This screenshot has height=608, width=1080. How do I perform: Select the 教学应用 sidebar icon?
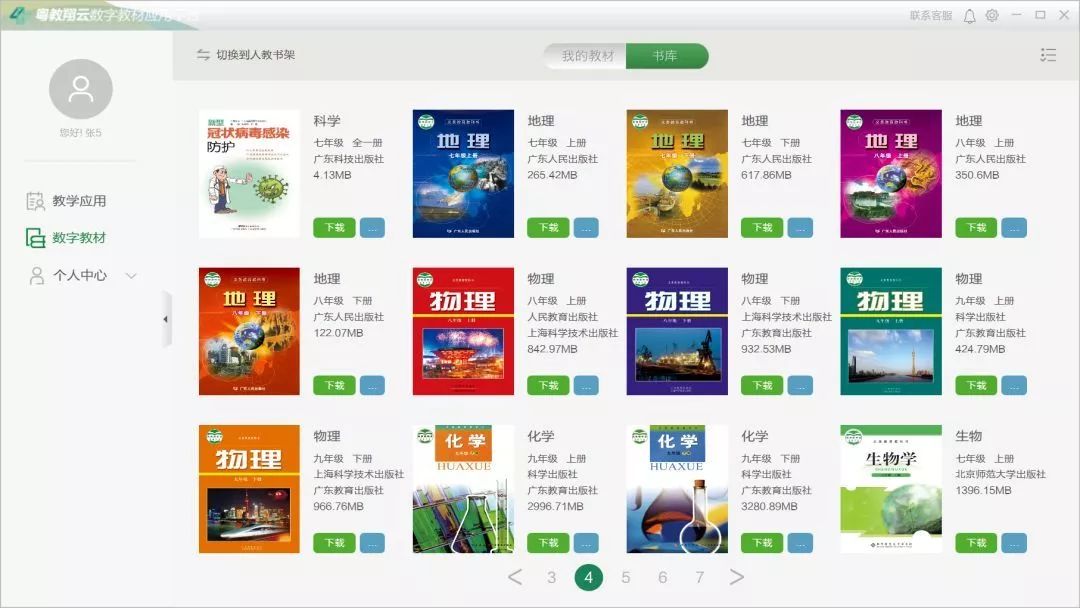(x=34, y=199)
